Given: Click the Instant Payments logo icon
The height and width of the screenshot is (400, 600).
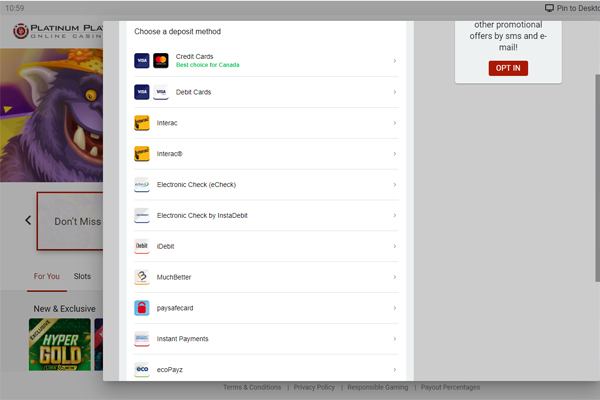Looking at the screenshot, I should point(142,339).
